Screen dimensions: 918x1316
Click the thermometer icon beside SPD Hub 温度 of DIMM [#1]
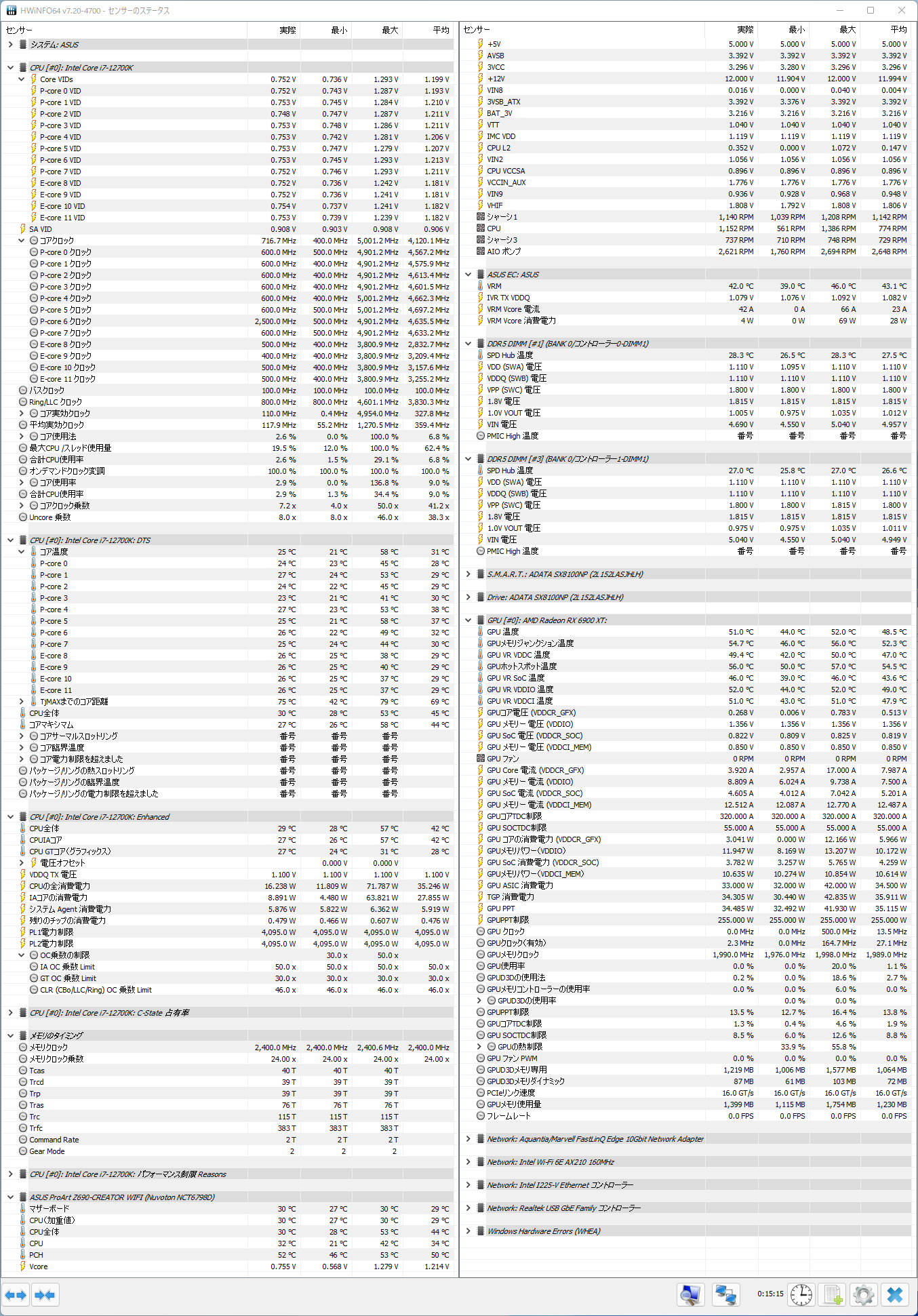480,355
